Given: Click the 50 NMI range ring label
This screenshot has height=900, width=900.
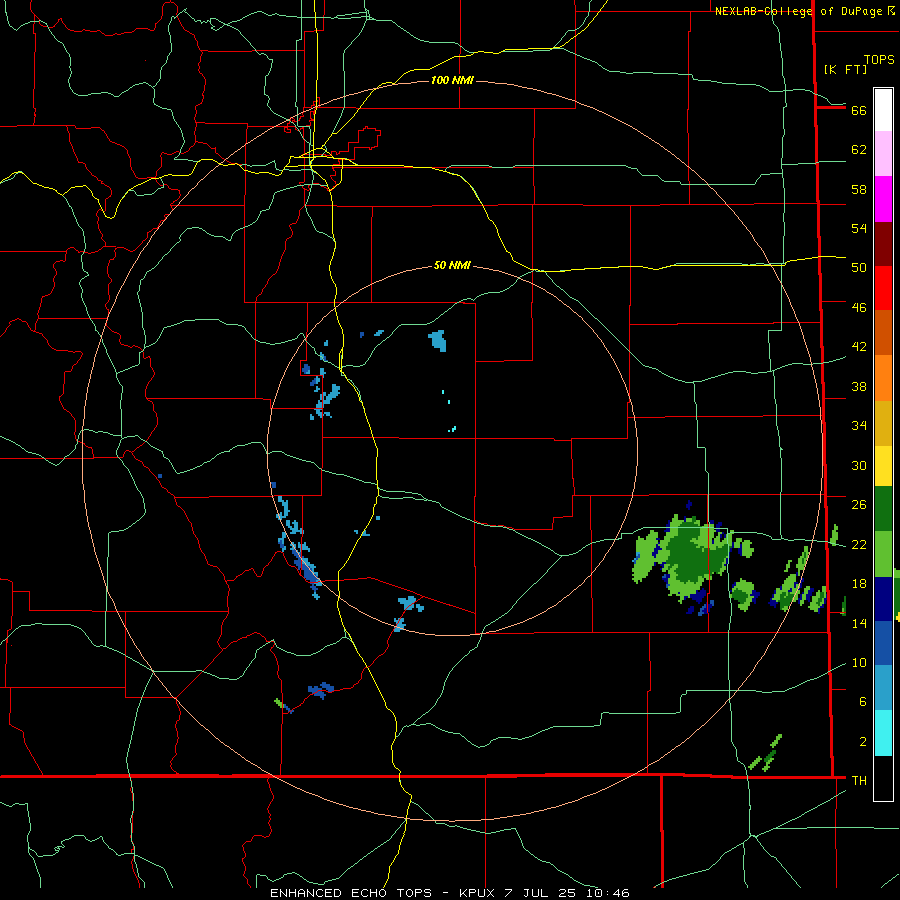Looking at the screenshot, I should coord(452,265).
